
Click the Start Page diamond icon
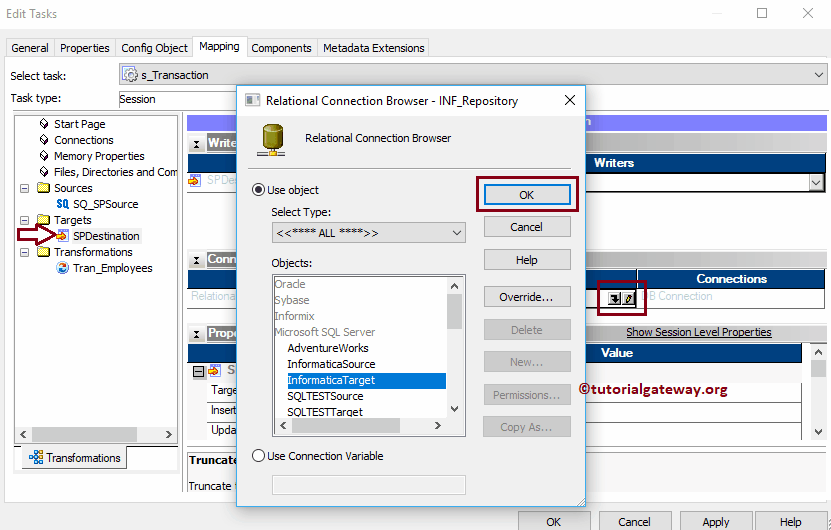tap(44, 123)
